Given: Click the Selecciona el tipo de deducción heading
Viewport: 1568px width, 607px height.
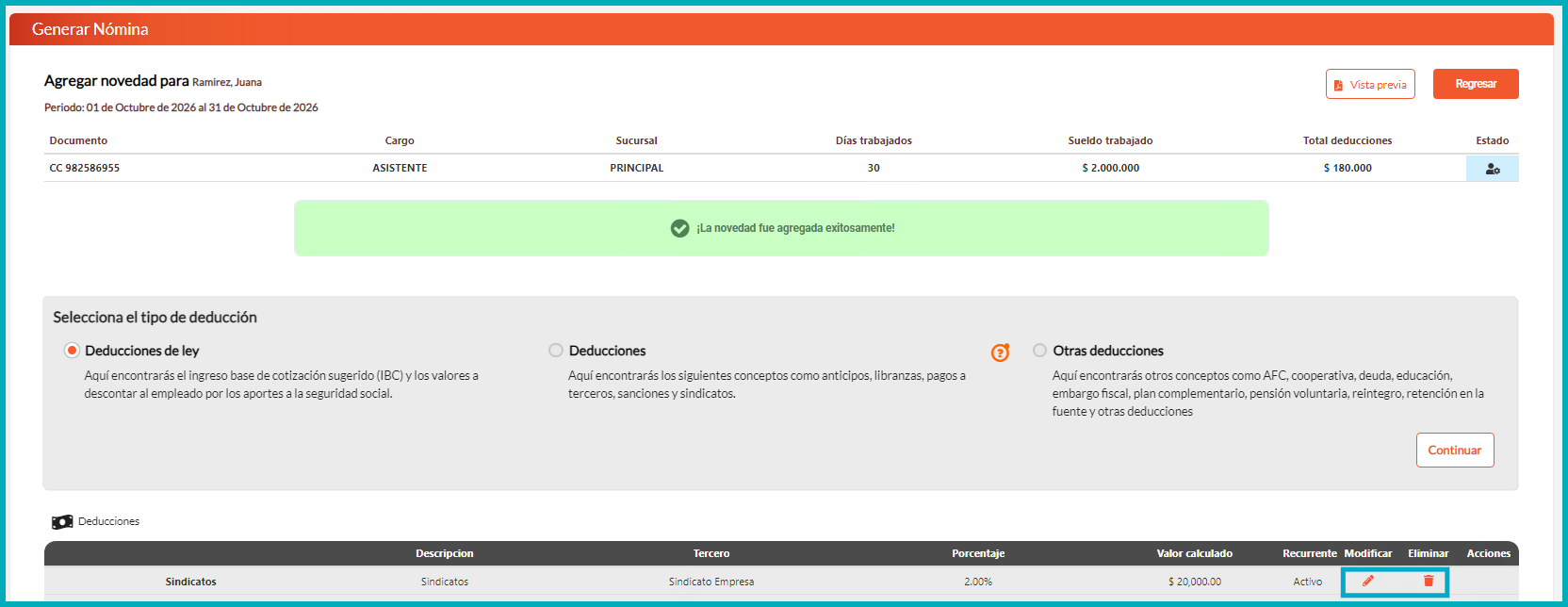Looking at the screenshot, I should [155, 318].
